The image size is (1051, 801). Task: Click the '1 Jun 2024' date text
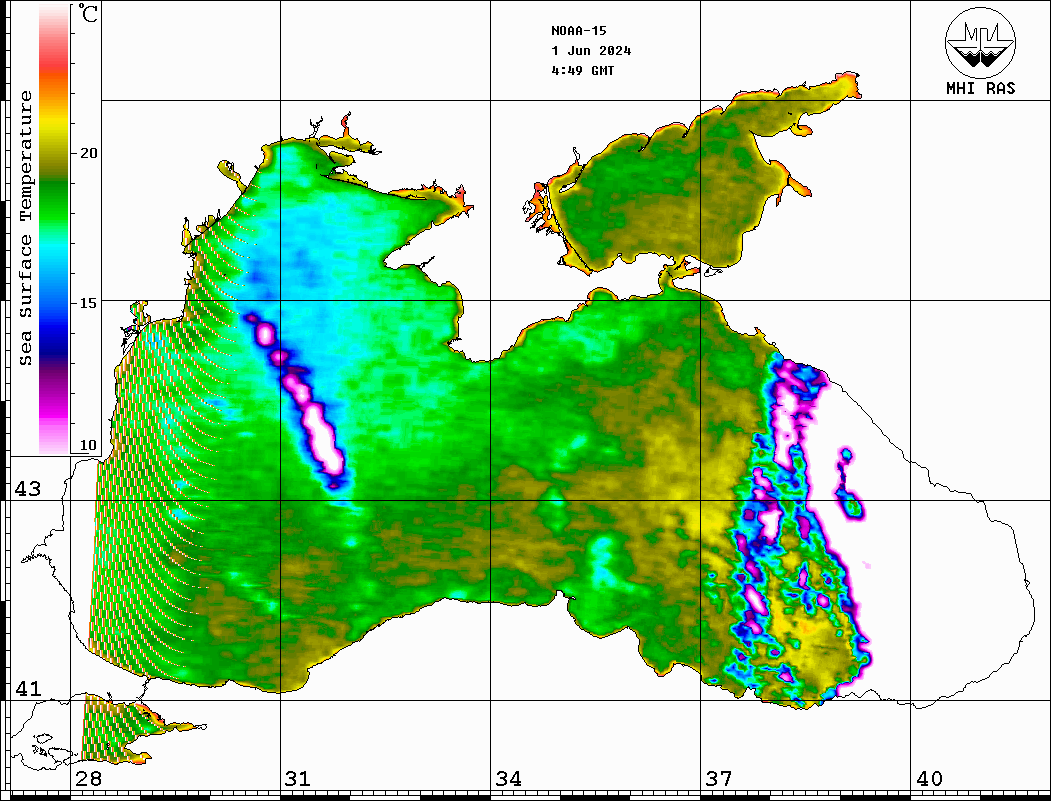(591, 51)
